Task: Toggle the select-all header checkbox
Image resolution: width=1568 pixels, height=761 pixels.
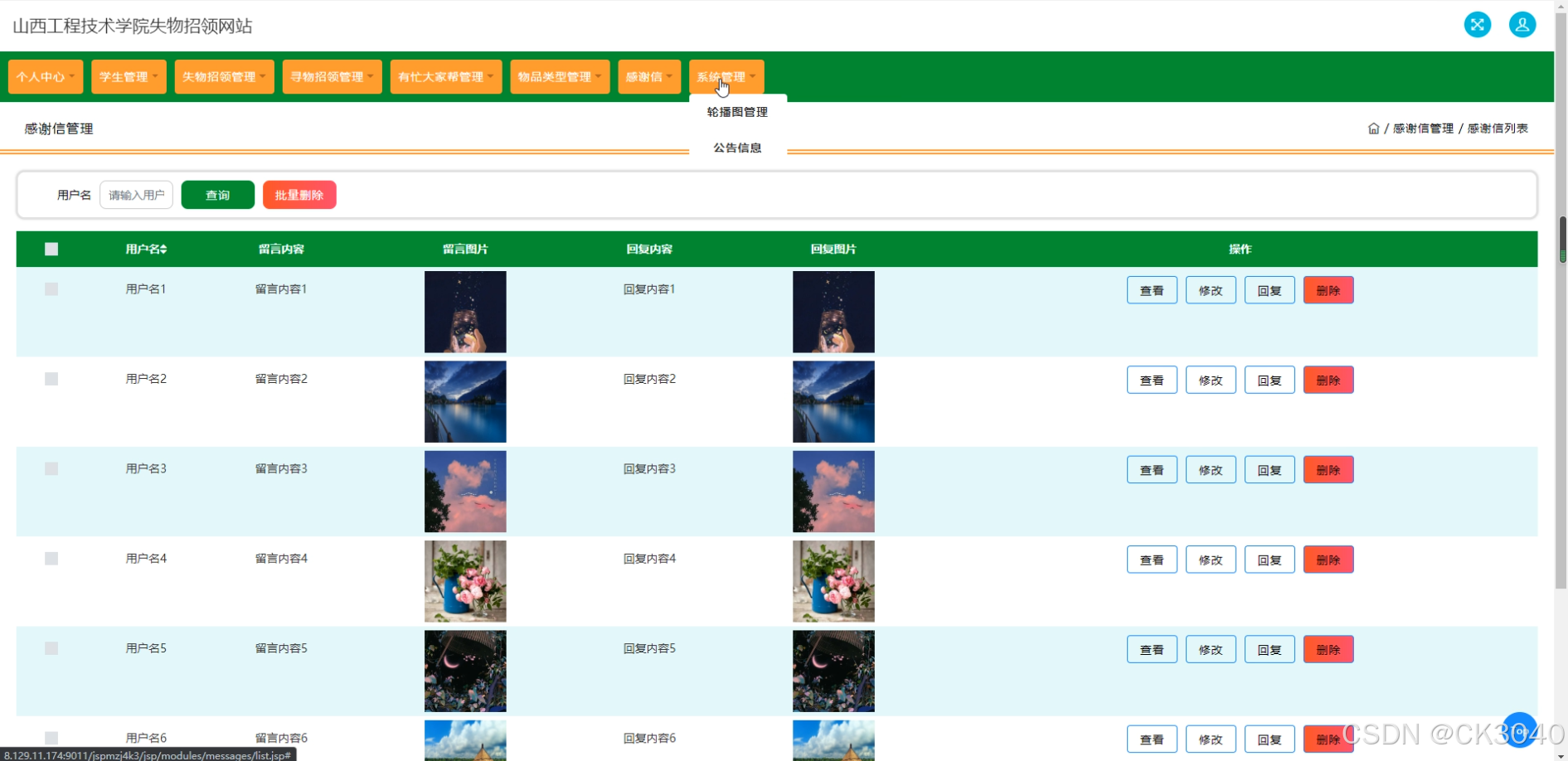Action: click(51, 250)
